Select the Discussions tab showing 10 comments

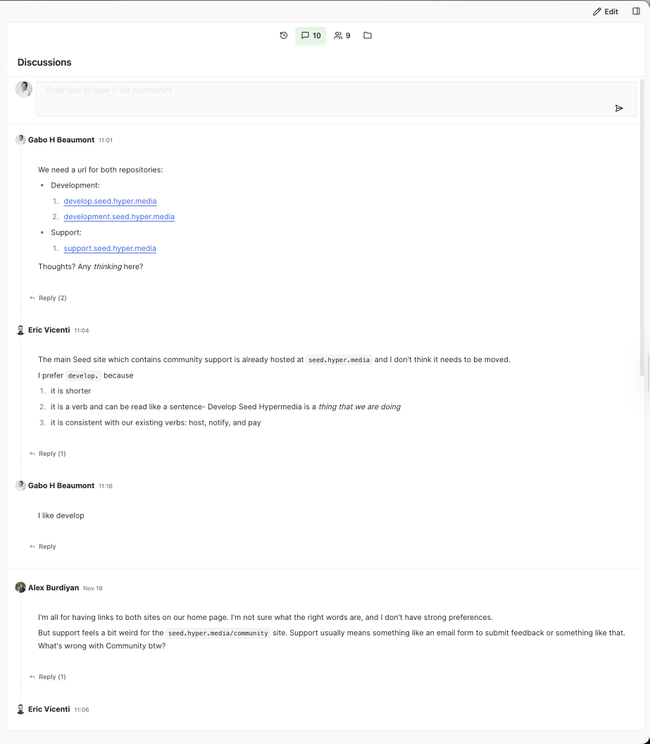(x=311, y=36)
